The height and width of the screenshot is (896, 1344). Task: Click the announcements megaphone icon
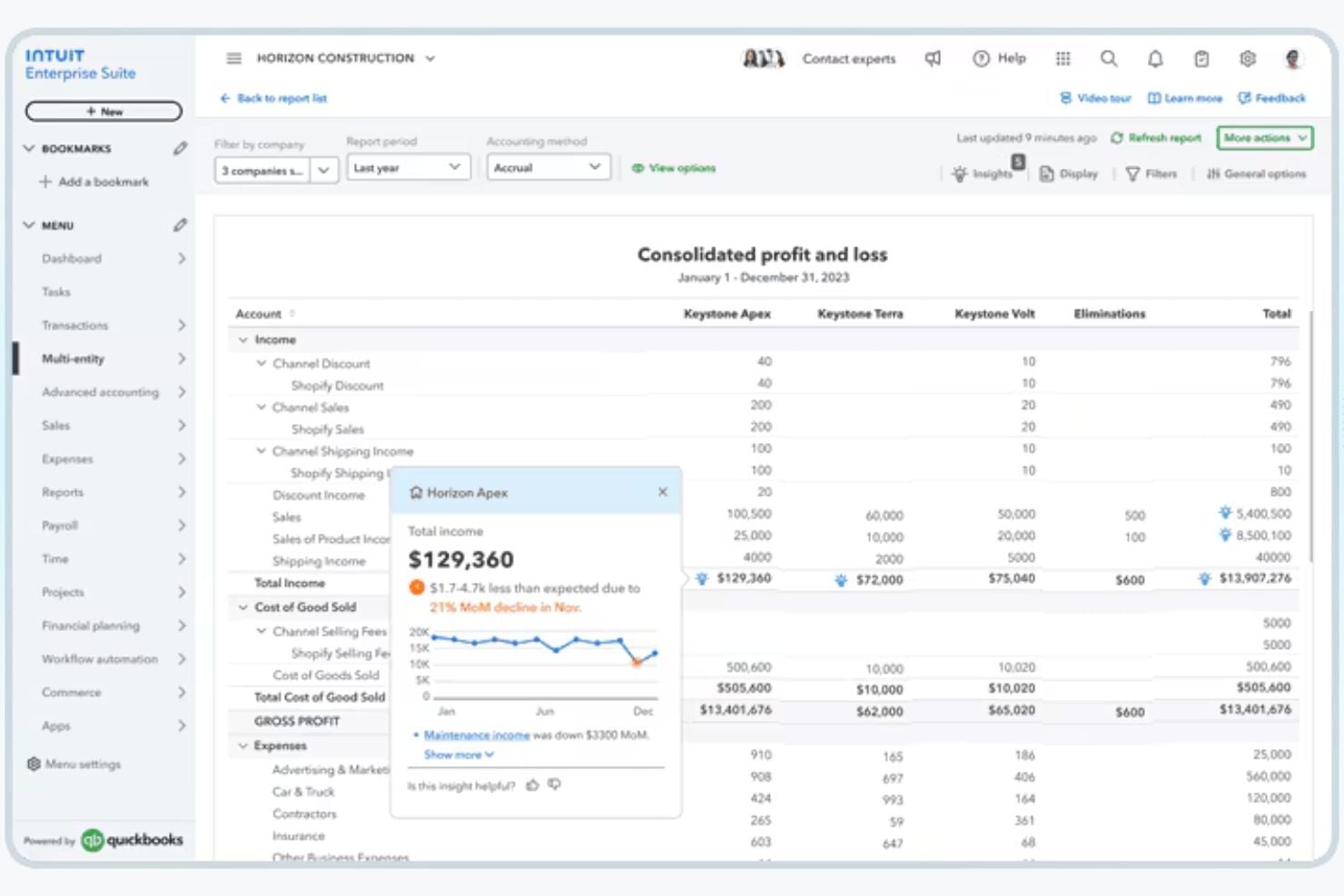click(933, 58)
